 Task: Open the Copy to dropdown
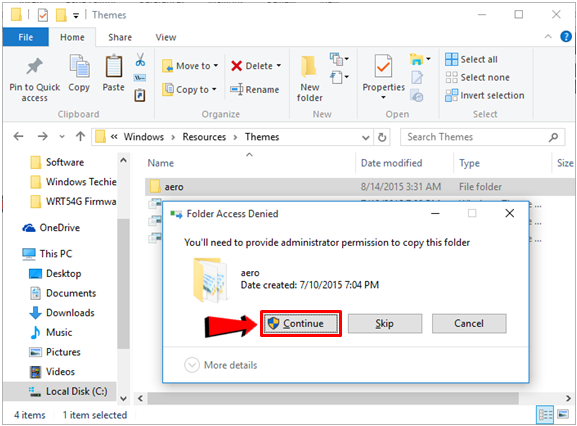click(189, 89)
